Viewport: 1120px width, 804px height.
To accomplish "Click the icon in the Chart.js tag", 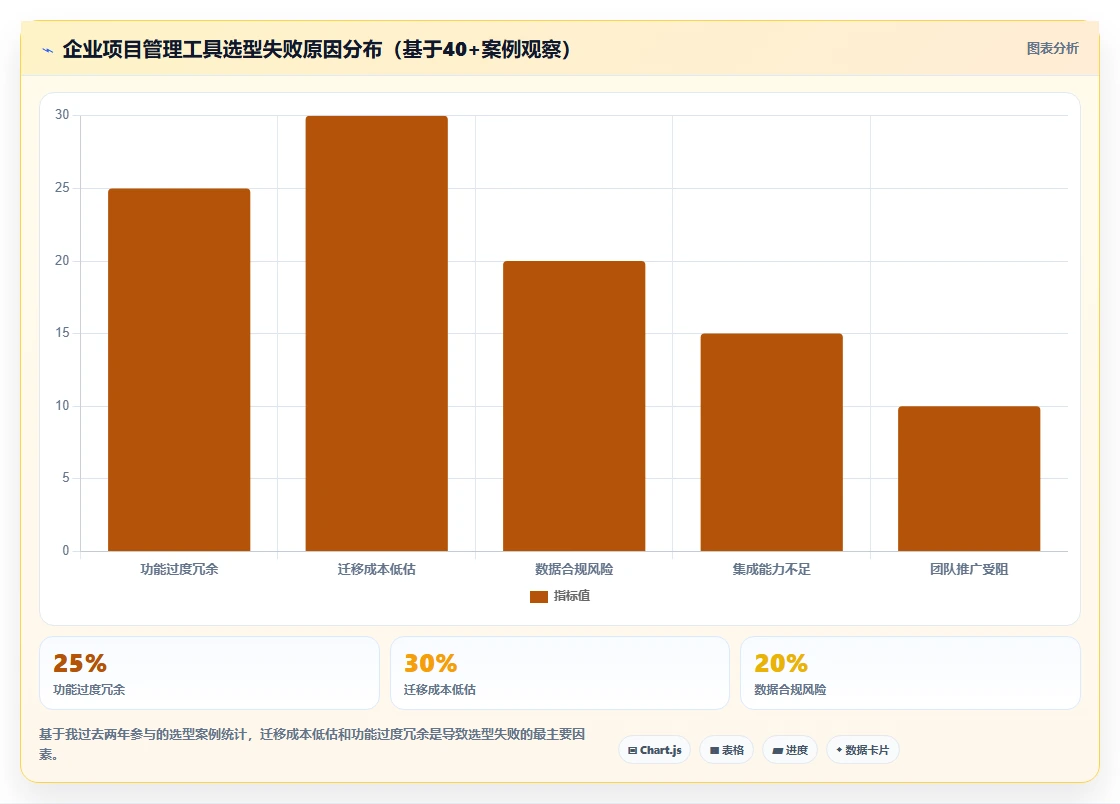I will 632,750.
